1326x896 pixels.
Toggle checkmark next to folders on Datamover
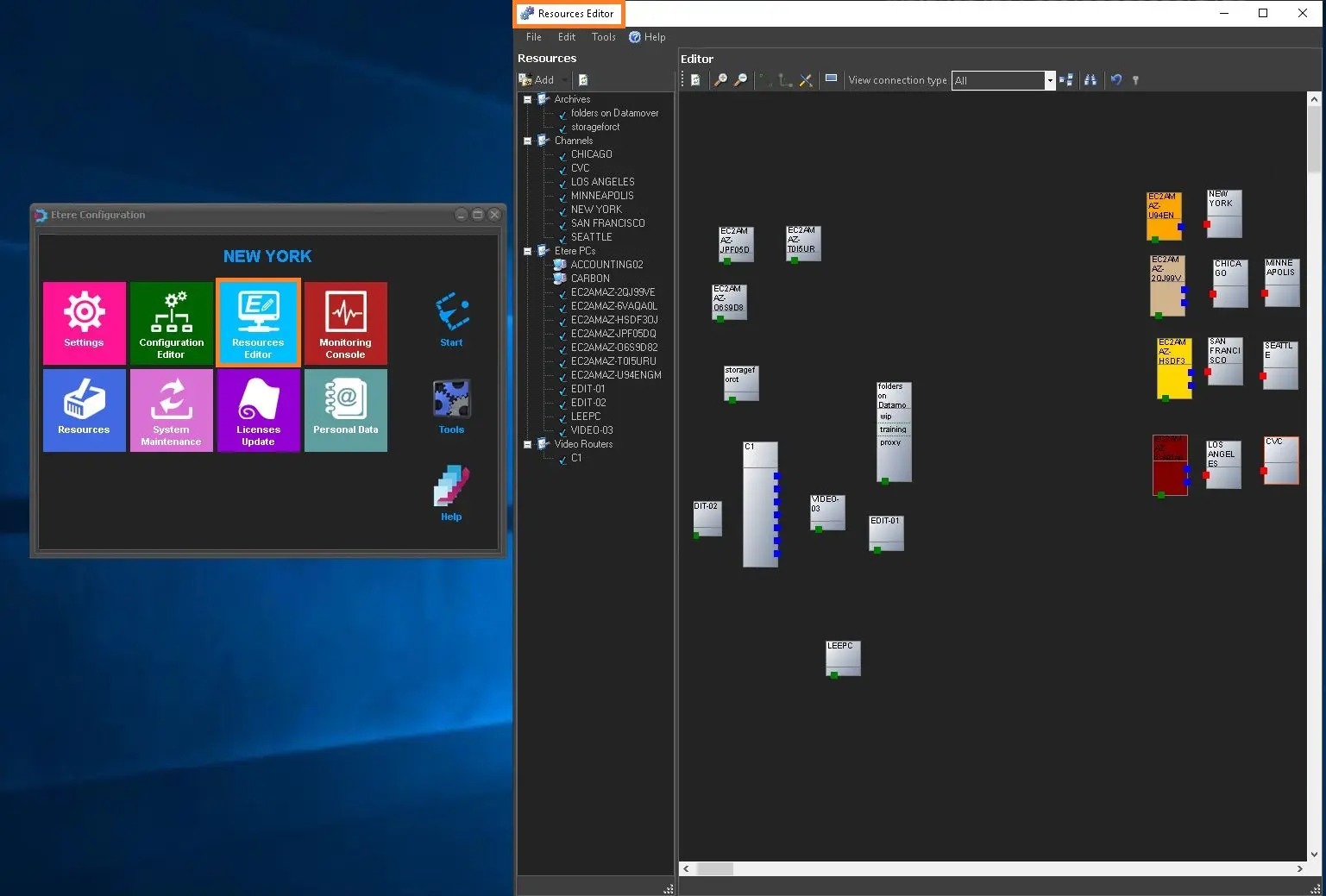point(562,115)
